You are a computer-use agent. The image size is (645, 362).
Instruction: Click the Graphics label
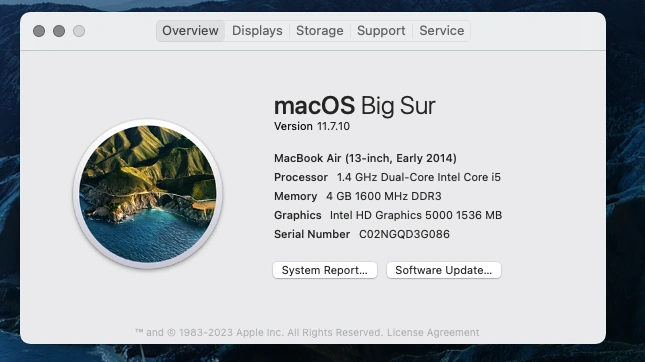pos(297,215)
